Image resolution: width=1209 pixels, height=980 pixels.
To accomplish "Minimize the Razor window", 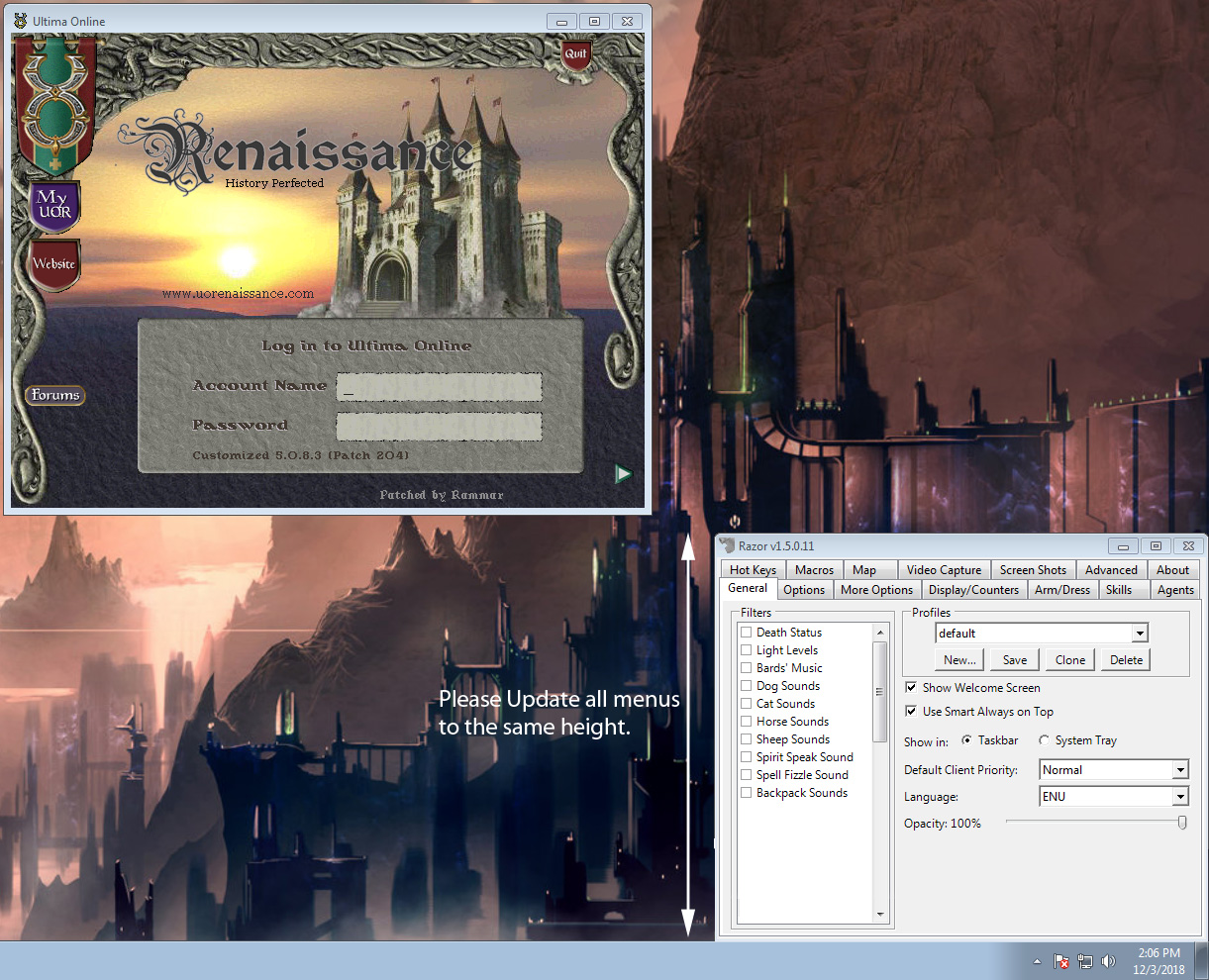I will click(x=1123, y=545).
